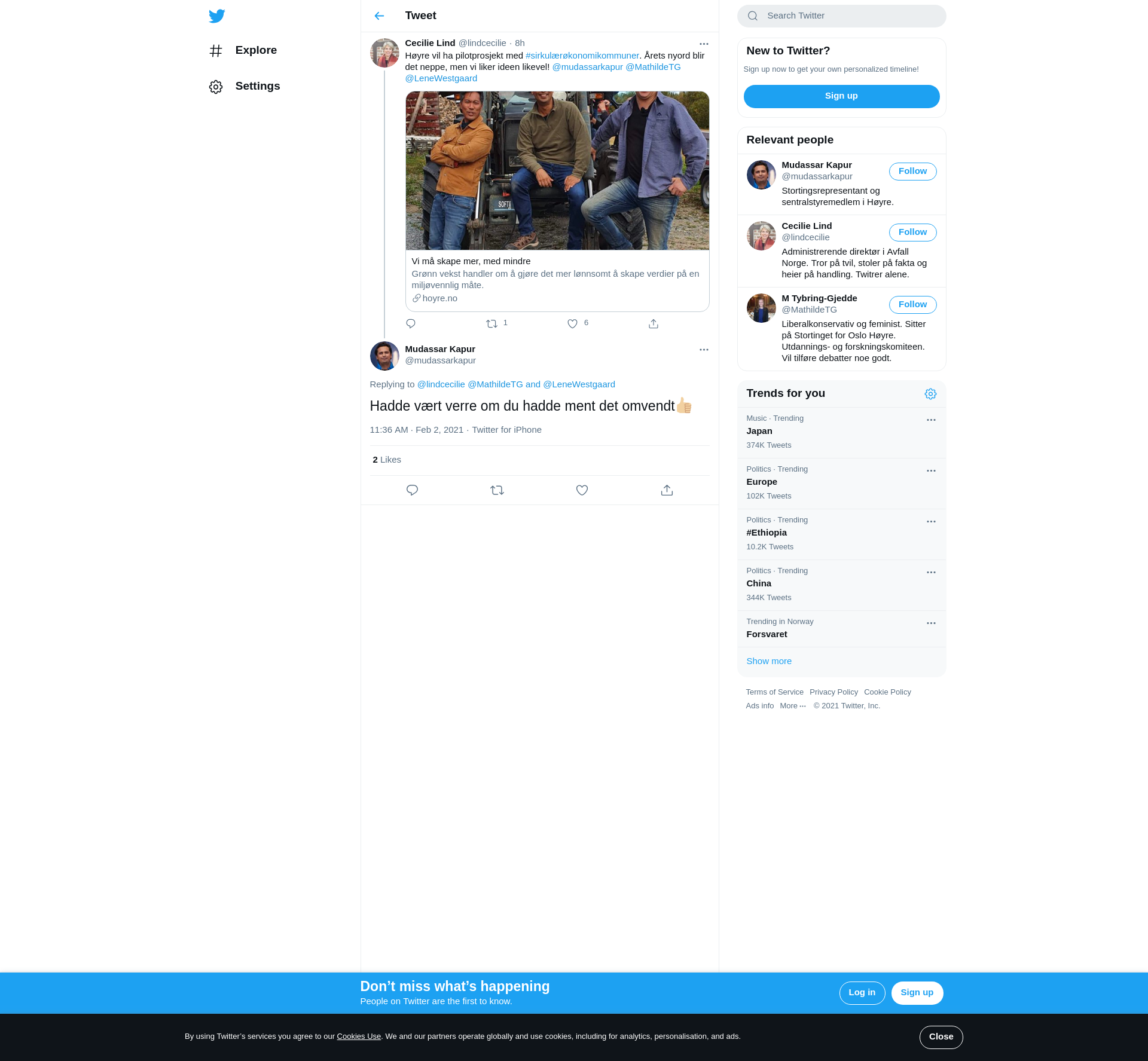The width and height of the screenshot is (1148, 1061).
Task: Follow M Tybring-Gjedde
Action: pyautogui.click(x=912, y=305)
